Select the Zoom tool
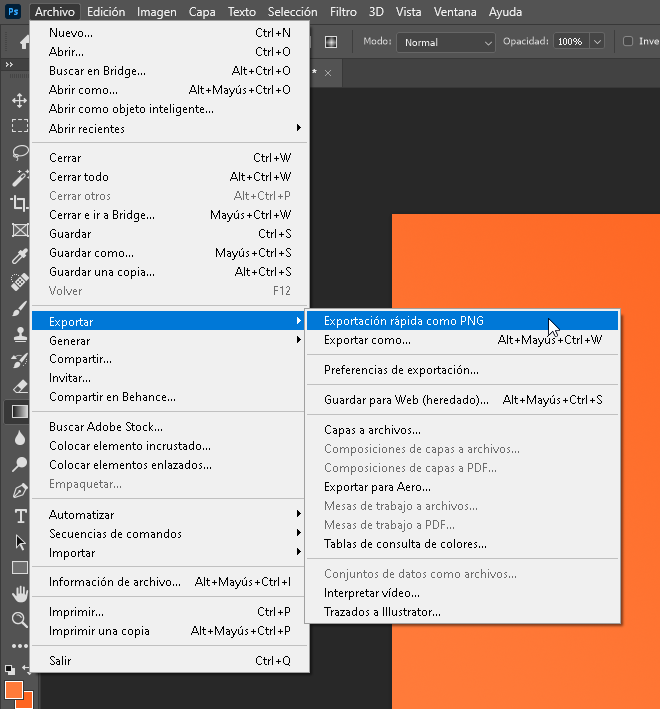The height and width of the screenshot is (709, 660). pos(19,619)
